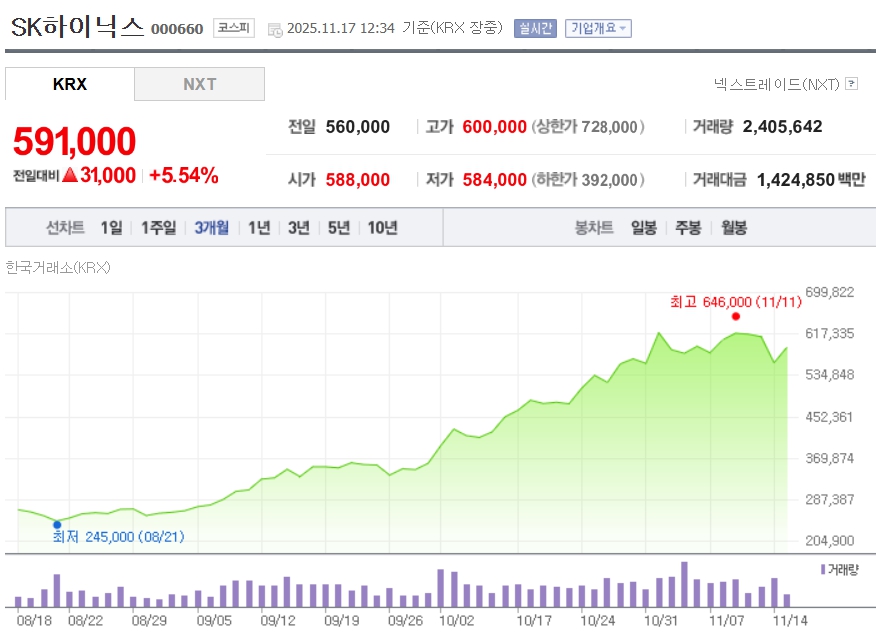Click the 코스피 market badge
This screenshot has height=639, width=876.
(x=234, y=28)
